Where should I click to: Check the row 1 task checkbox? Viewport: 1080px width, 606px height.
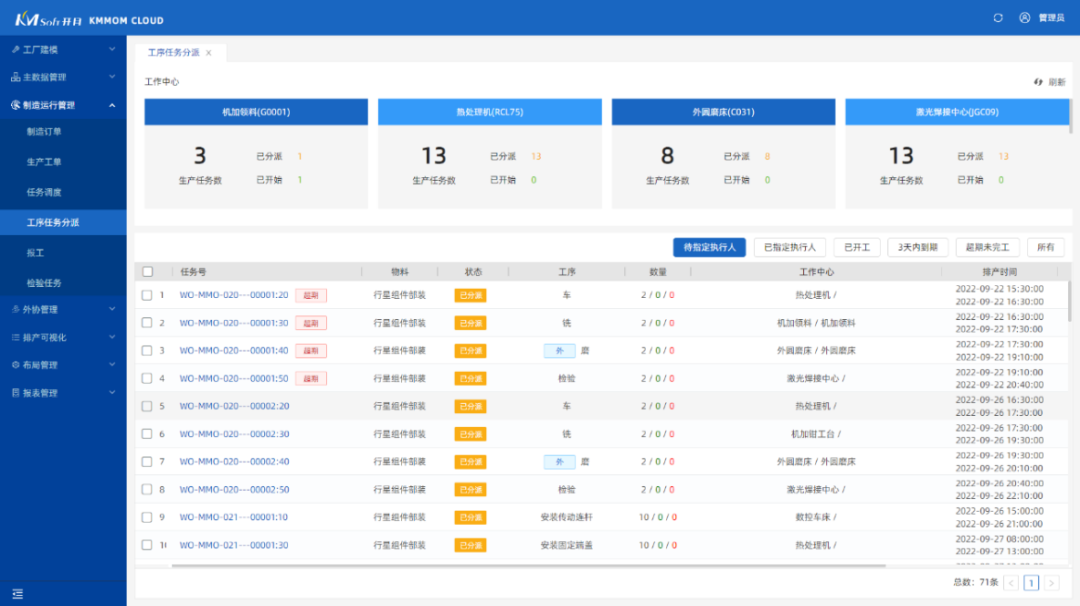(x=147, y=295)
